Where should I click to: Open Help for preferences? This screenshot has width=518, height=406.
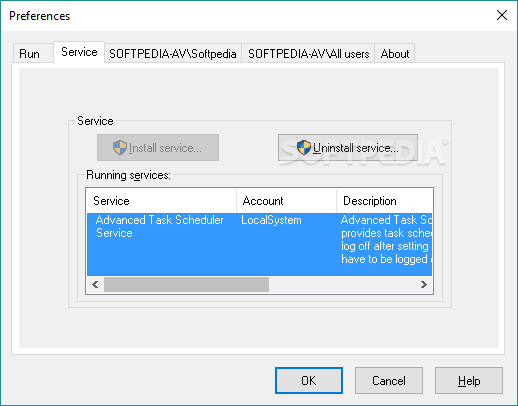469,380
